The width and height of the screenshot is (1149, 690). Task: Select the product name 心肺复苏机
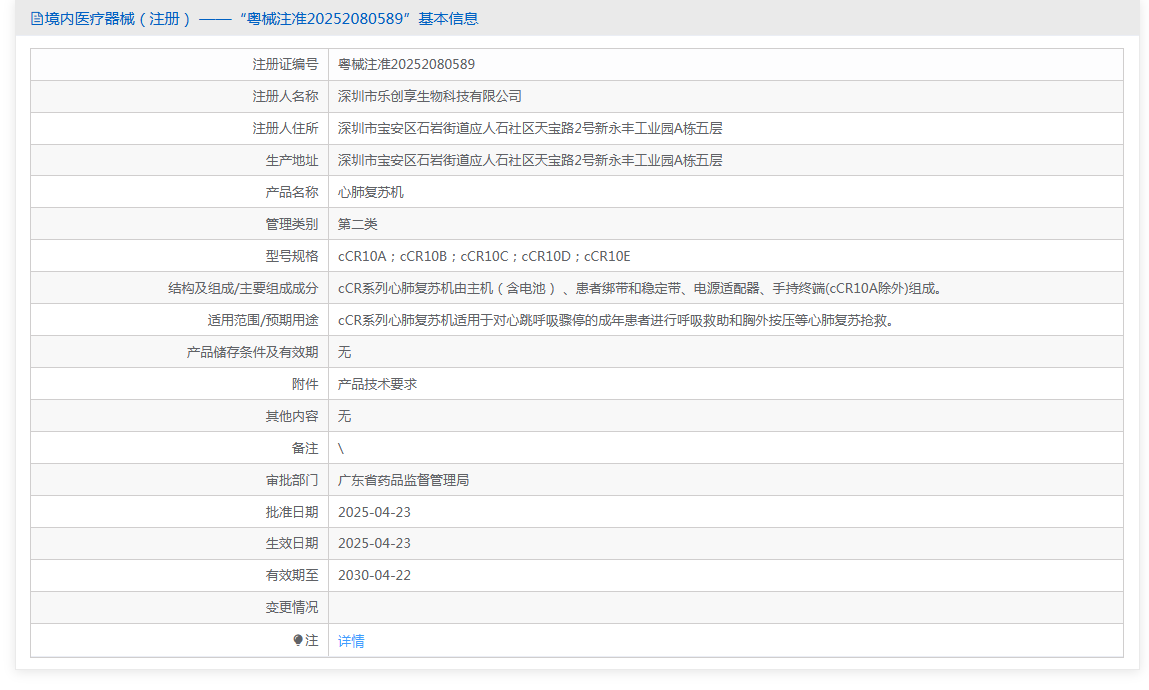pos(371,192)
